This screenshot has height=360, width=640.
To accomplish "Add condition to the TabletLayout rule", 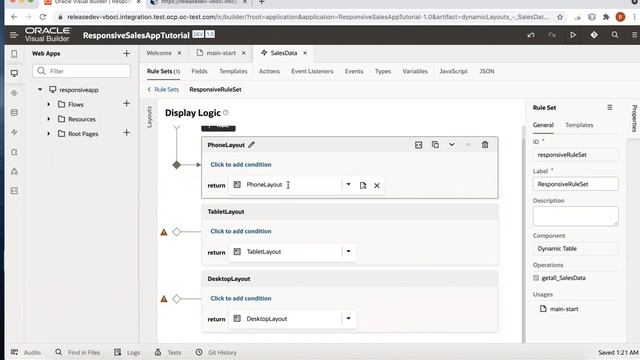I will (x=241, y=231).
